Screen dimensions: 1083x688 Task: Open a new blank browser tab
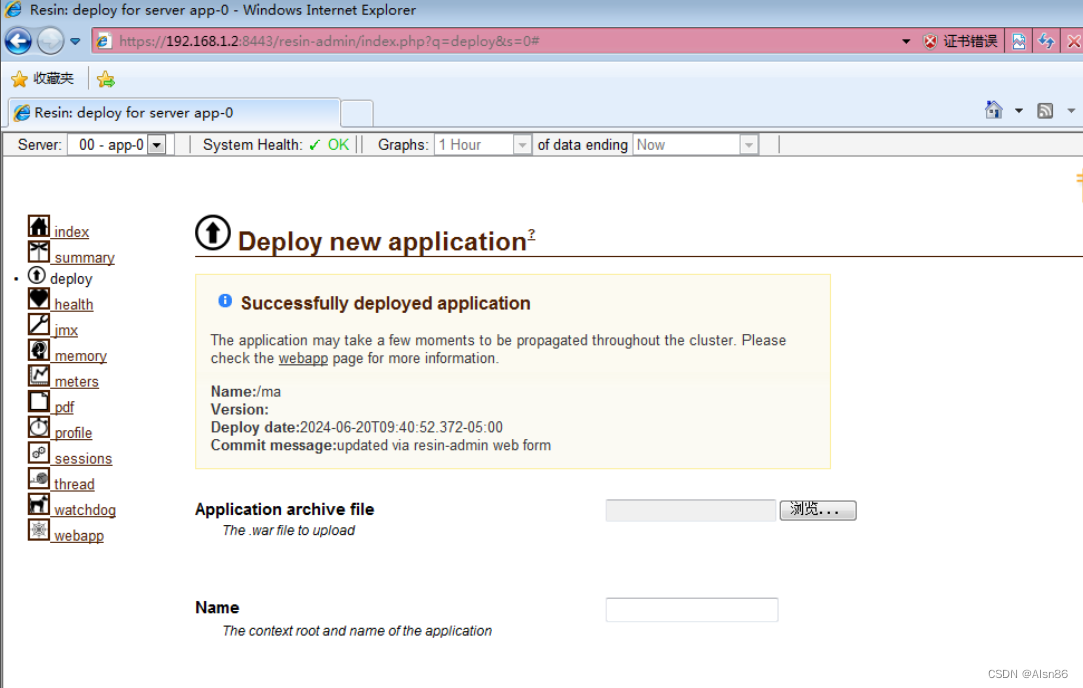pos(357,113)
